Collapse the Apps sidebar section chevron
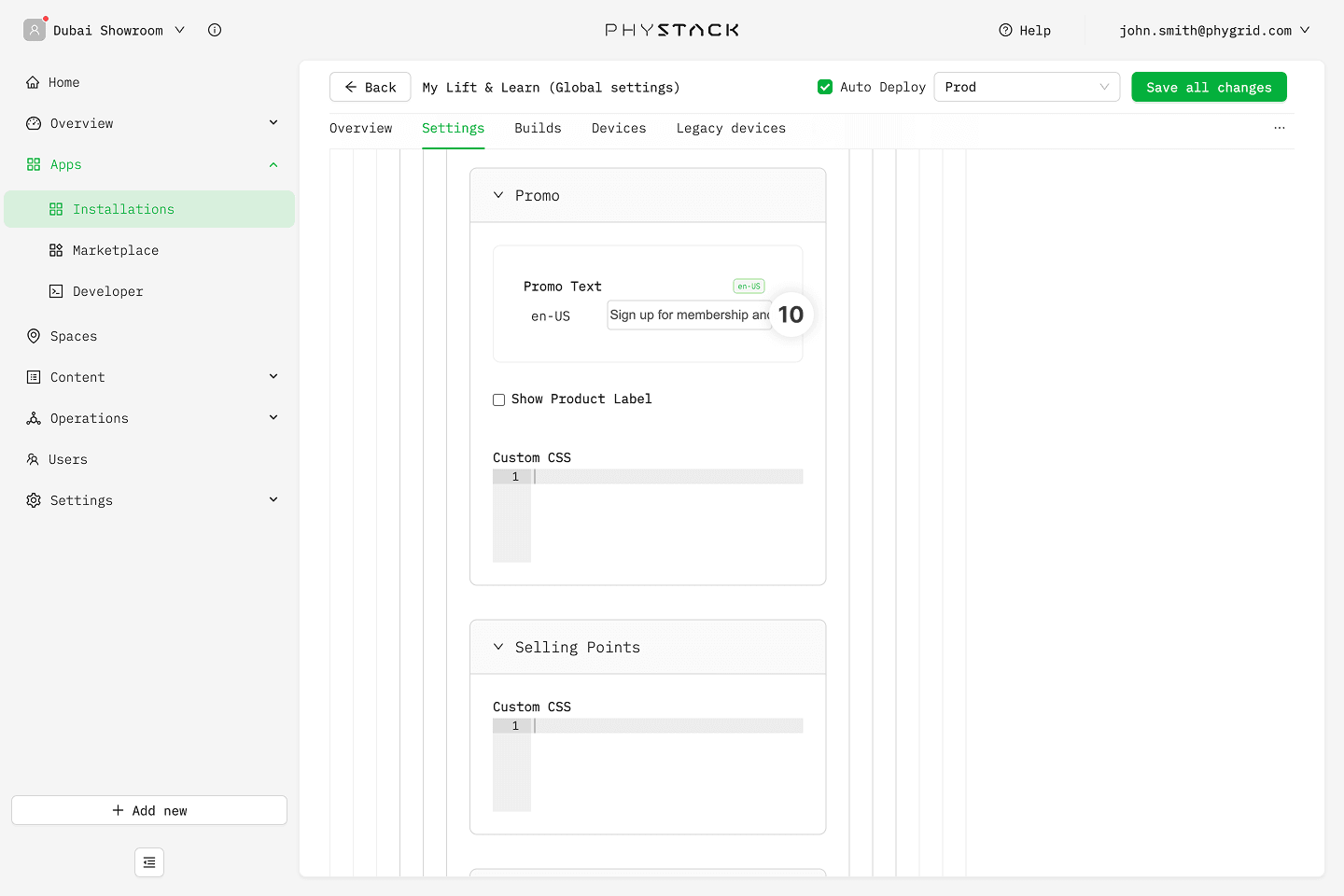Viewport: 1344px width, 896px height. [273, 164]
